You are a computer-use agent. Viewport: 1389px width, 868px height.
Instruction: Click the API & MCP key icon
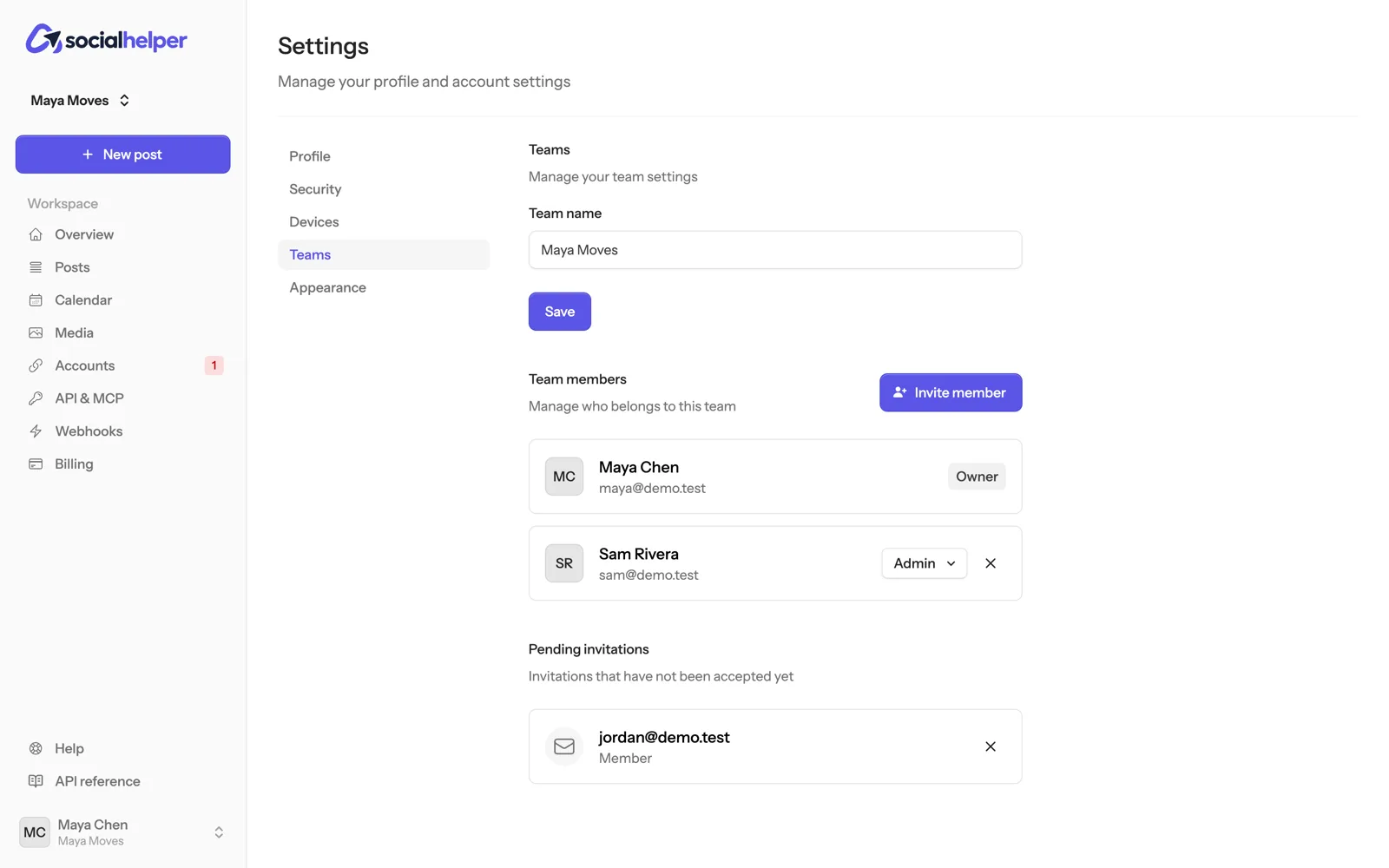36,398
